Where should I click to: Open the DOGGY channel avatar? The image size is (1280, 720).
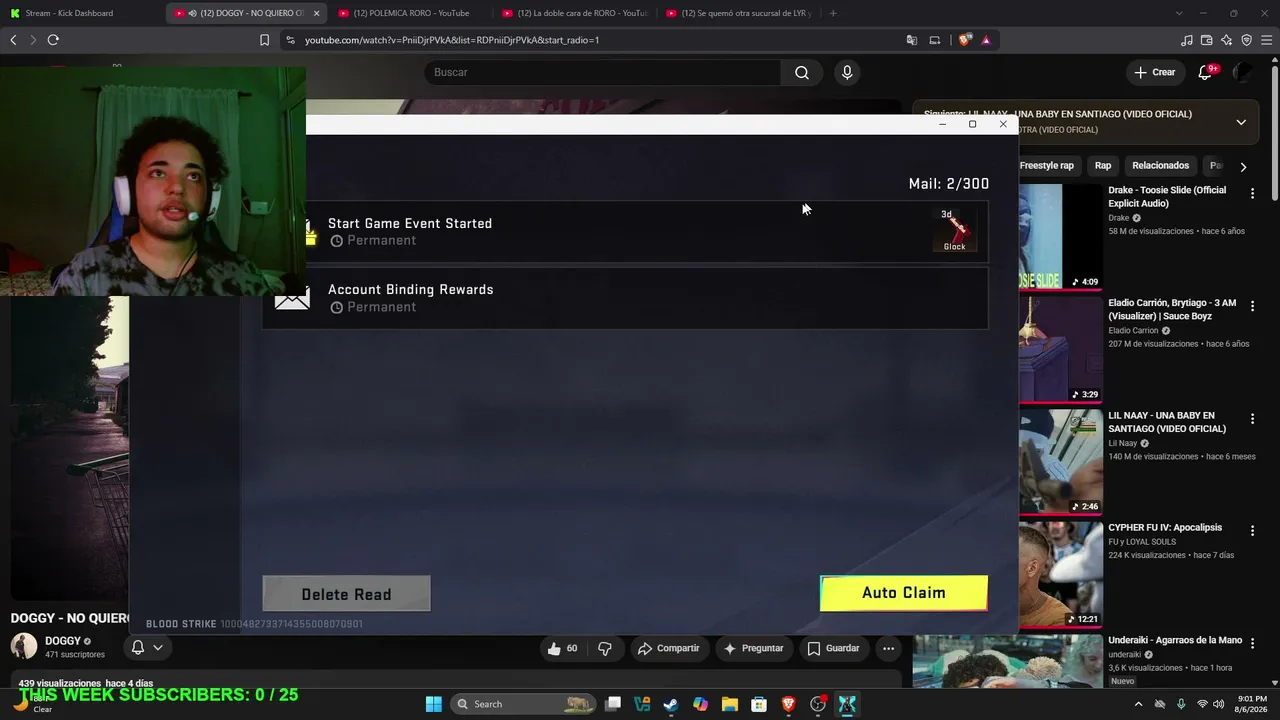[x=24, y=647]
